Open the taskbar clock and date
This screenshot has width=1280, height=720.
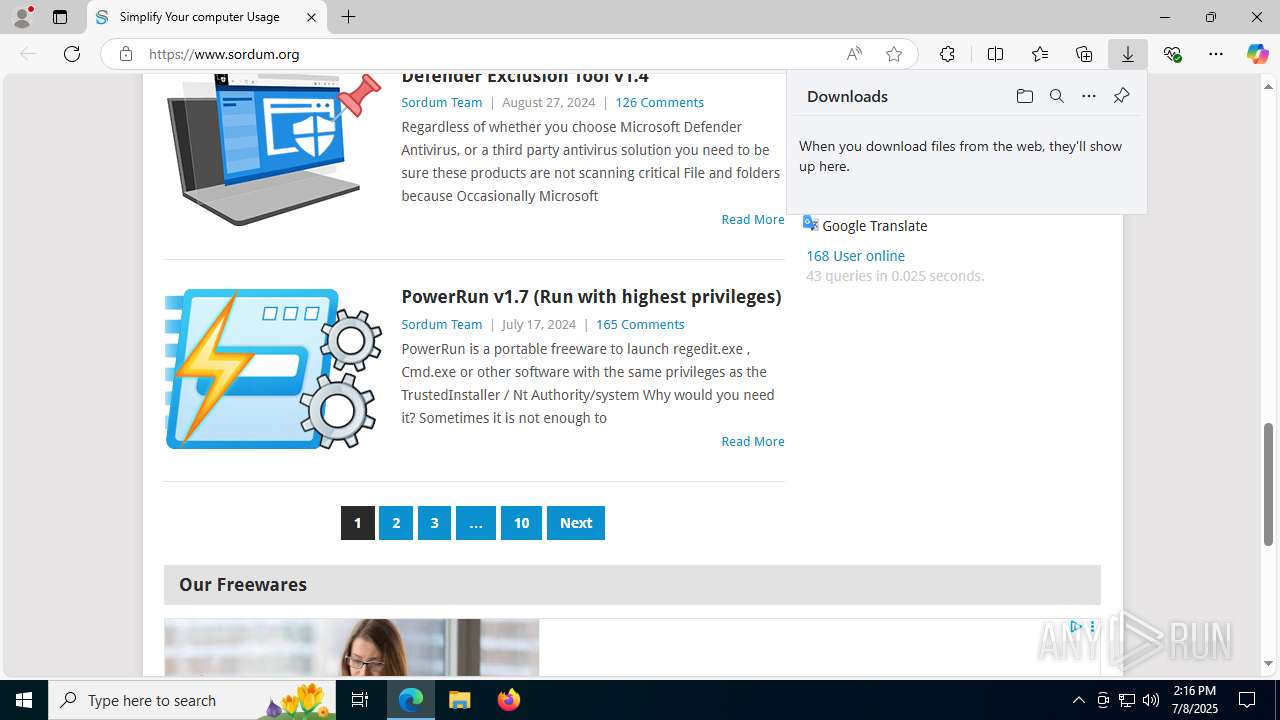coord(1195,700)
